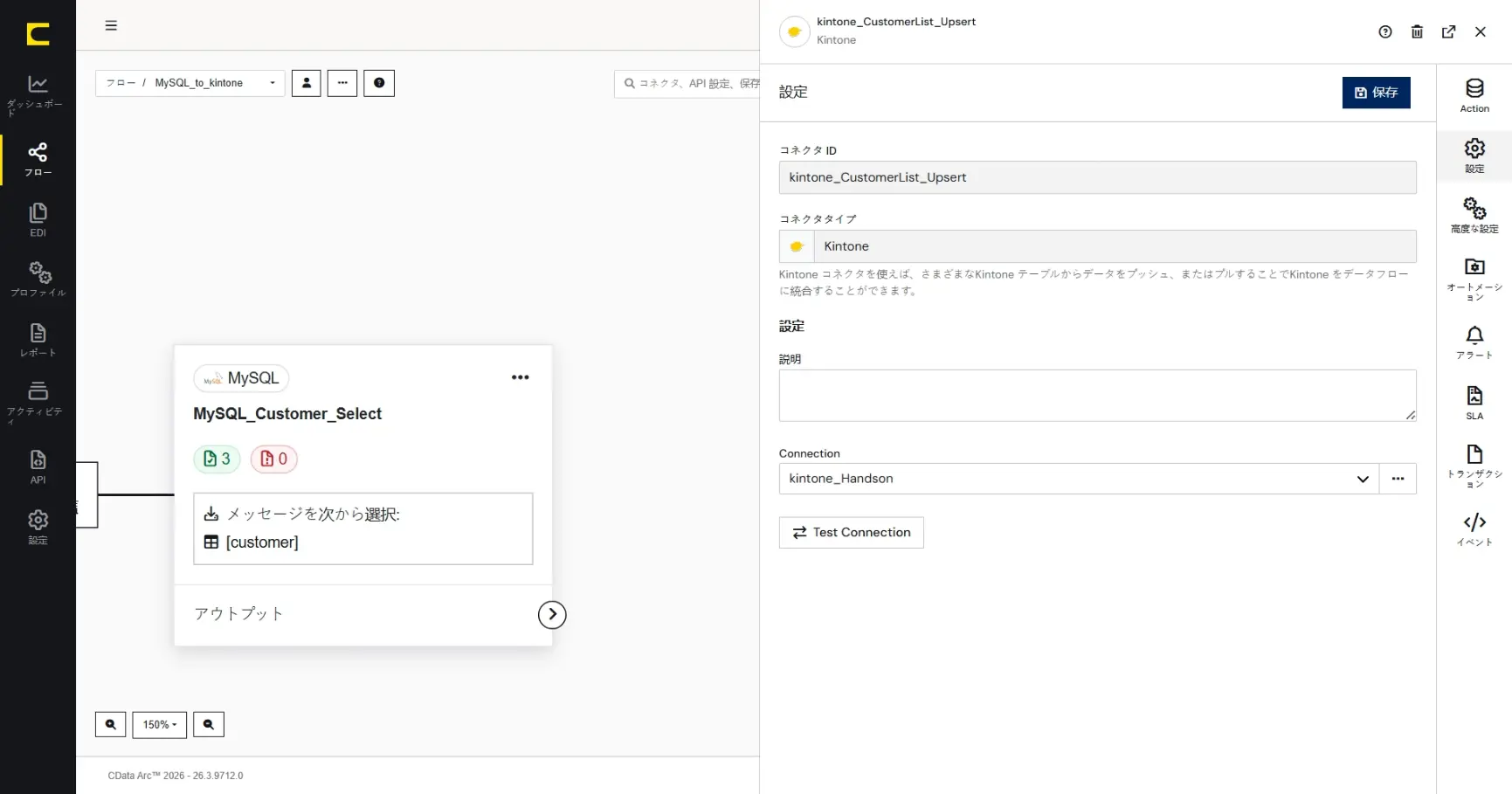
Task: Click the コネクタ ID input field
Action: click(x=1097, y=177)
